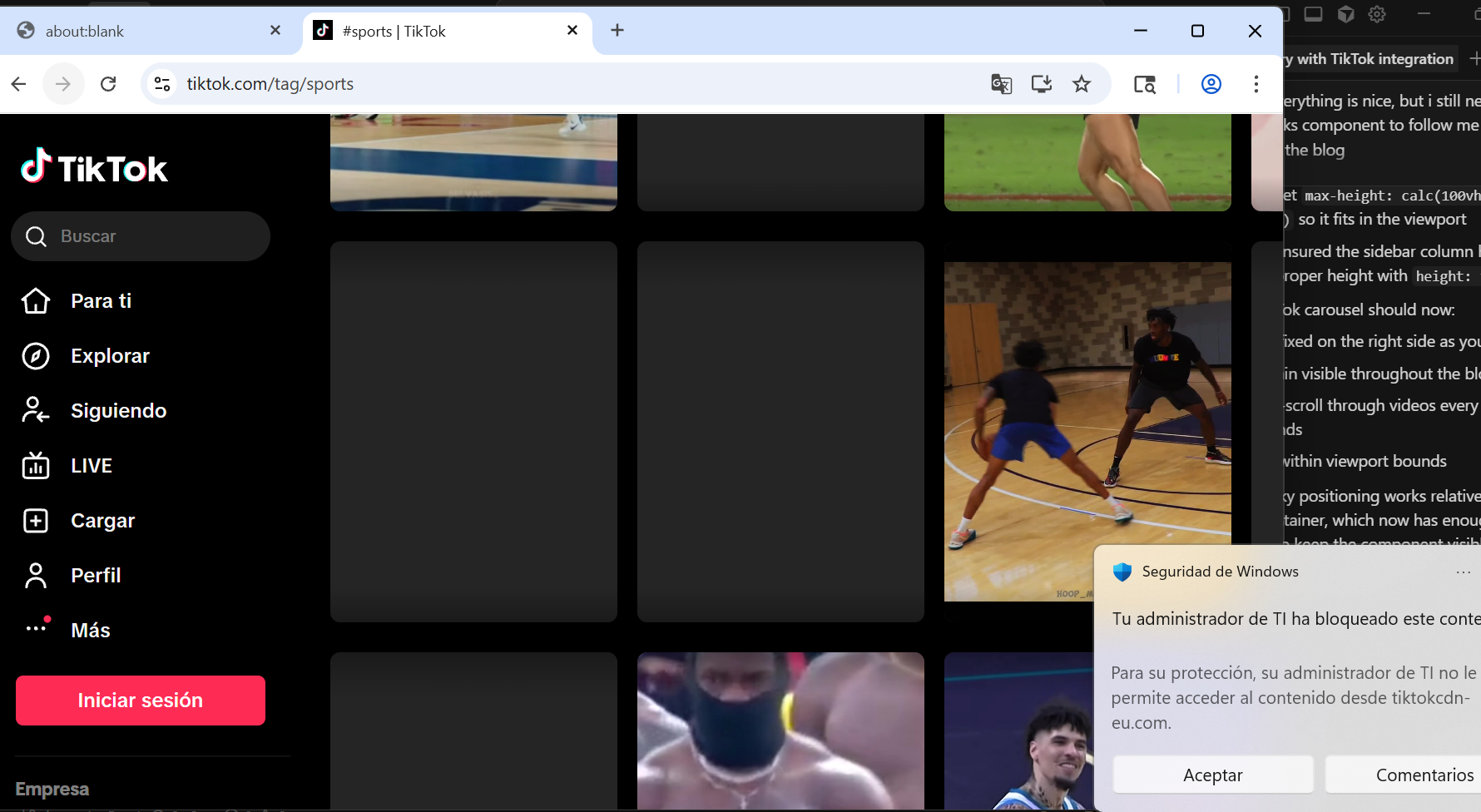Click Aceptar in Windows security notification
The width and height of the screenshot is (1481, 812).
[1212, 775]
